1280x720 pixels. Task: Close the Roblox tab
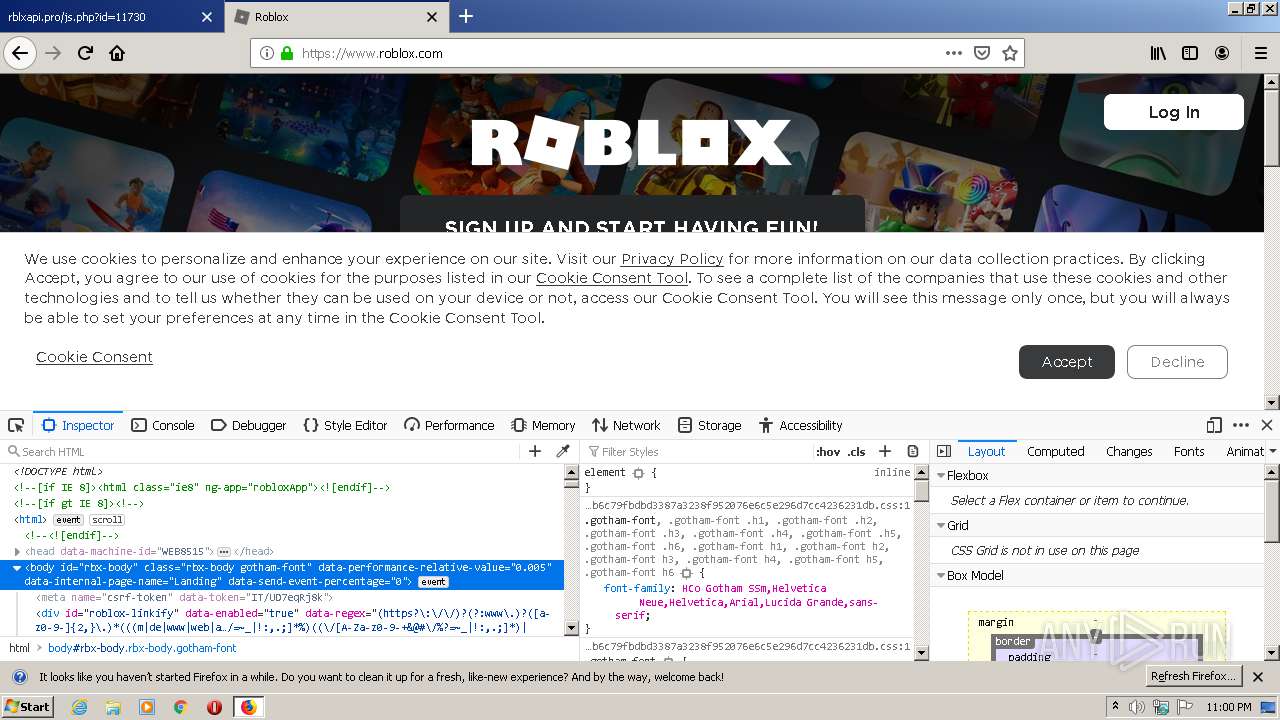[x=432, y=17]
